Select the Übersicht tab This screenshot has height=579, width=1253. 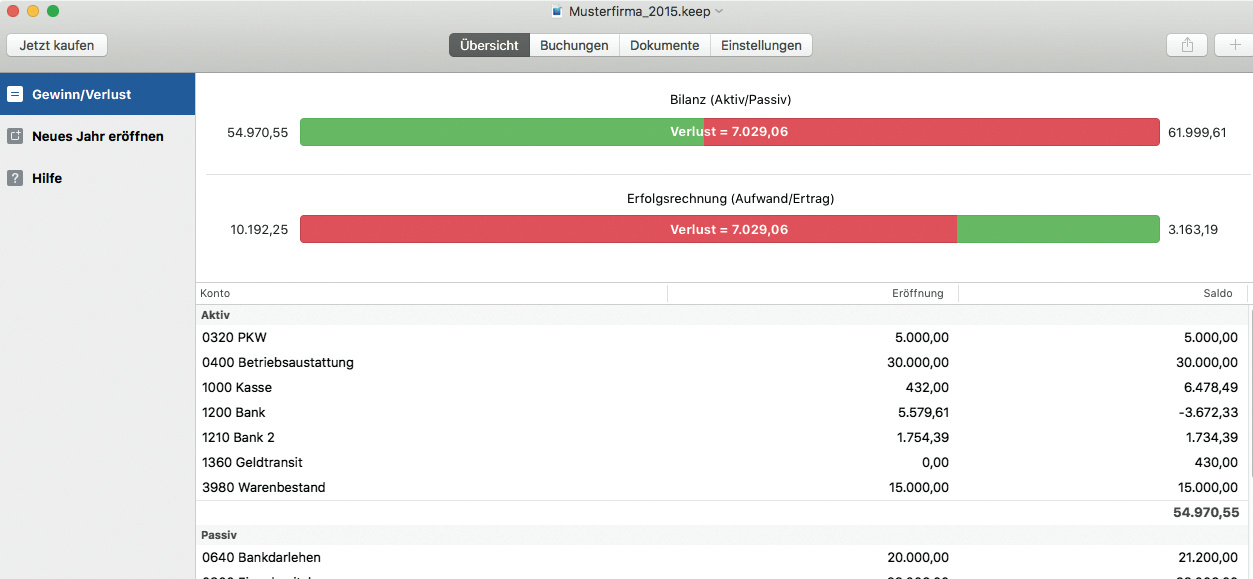pos(489,45)
